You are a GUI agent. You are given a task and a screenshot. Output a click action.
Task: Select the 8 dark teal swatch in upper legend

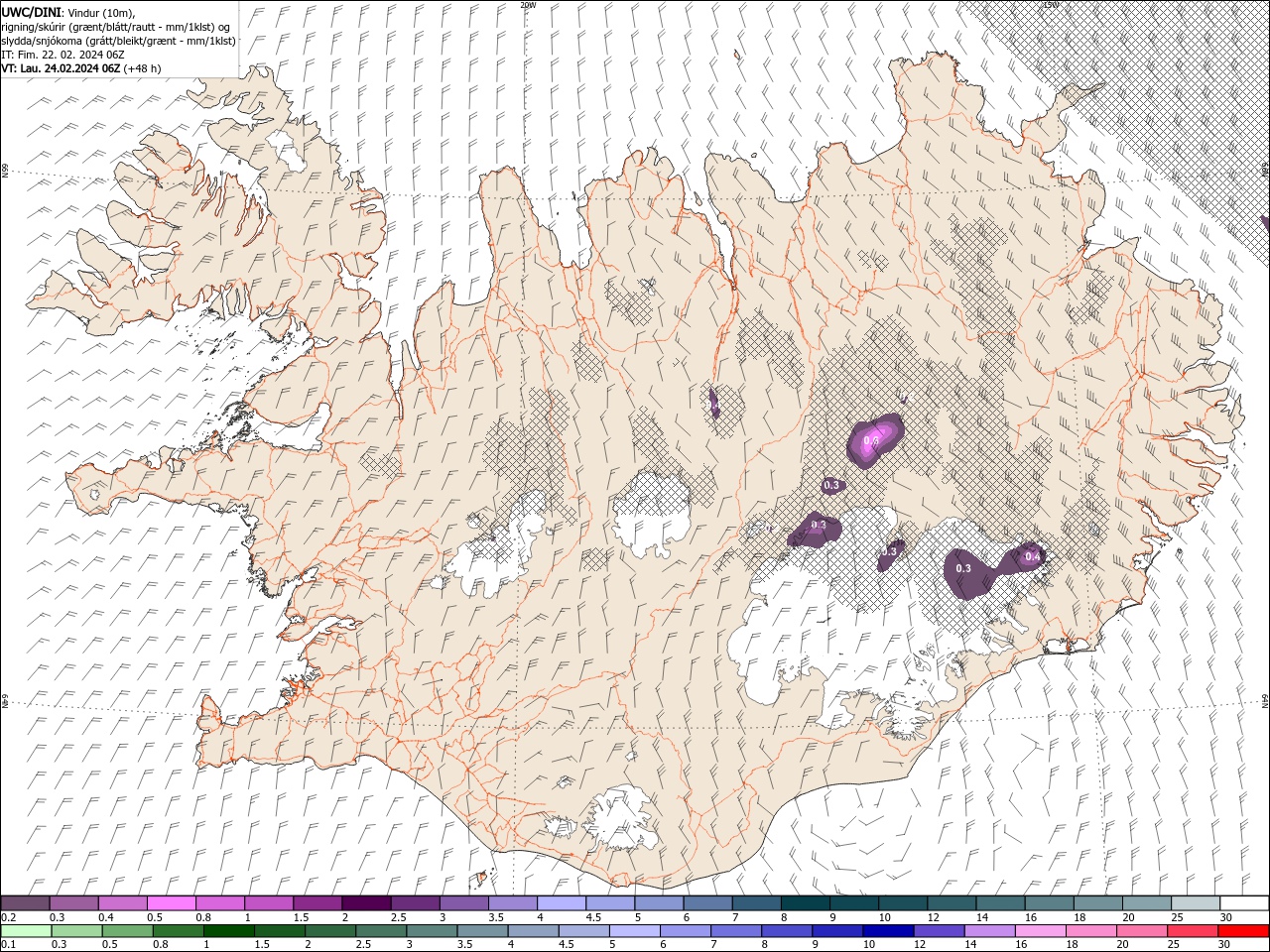(x=805, y=903)
